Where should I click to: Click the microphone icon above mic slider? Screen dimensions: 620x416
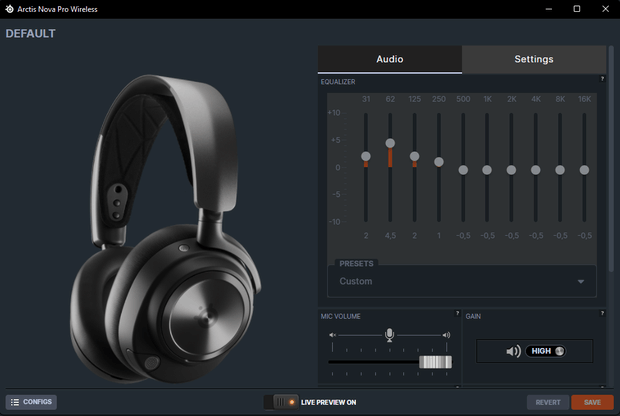pos(389,335)
